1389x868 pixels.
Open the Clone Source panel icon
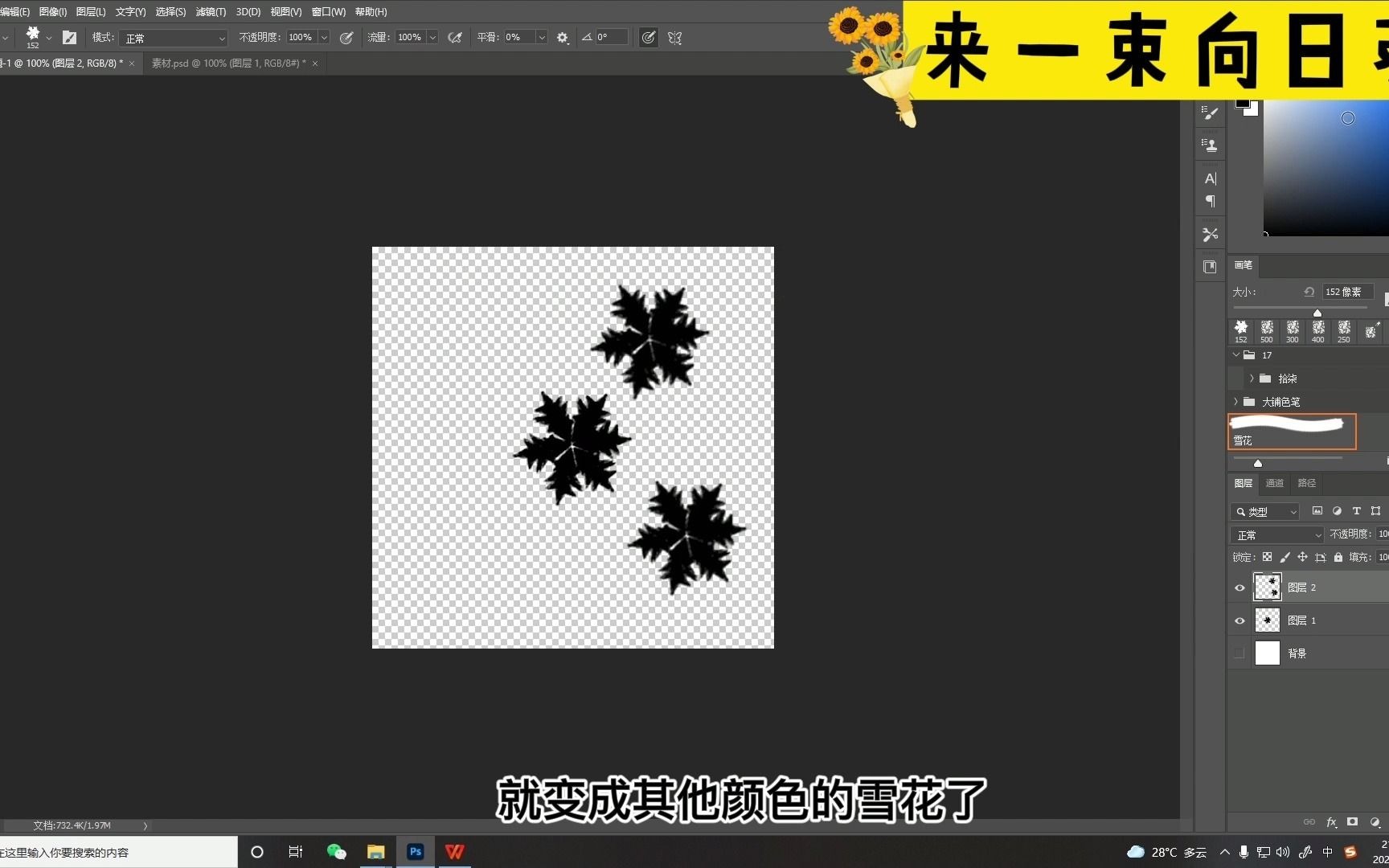tap(1210, 145)
